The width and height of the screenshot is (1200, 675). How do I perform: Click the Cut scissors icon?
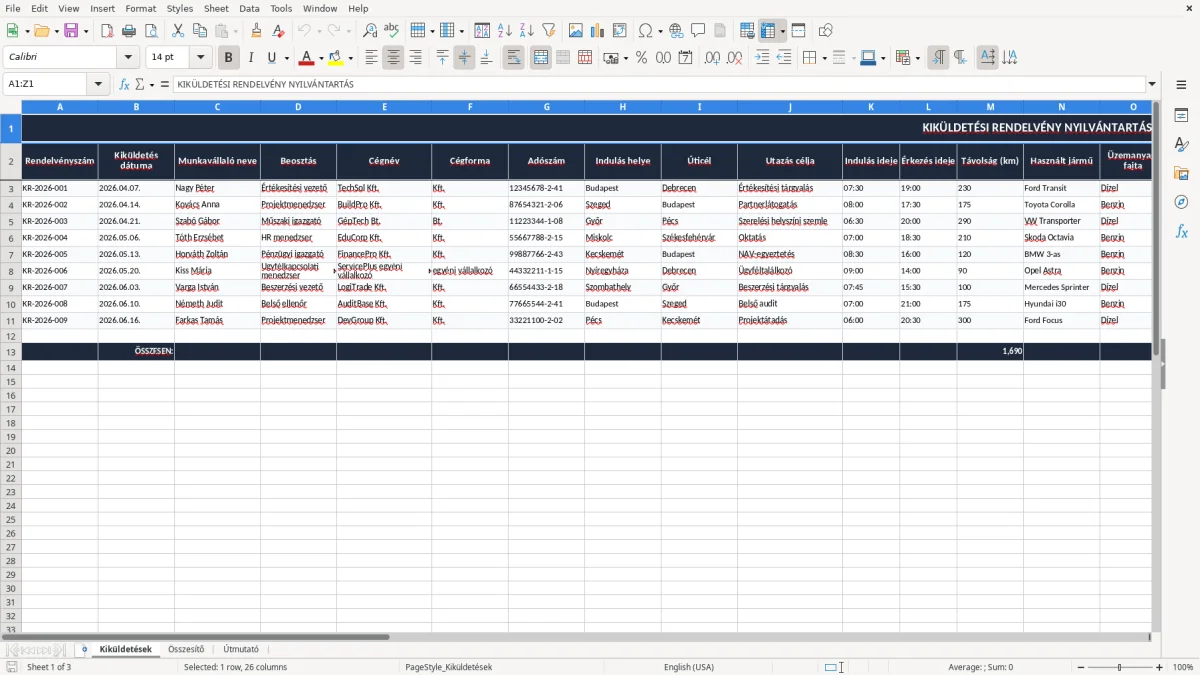tap(177, 31)
